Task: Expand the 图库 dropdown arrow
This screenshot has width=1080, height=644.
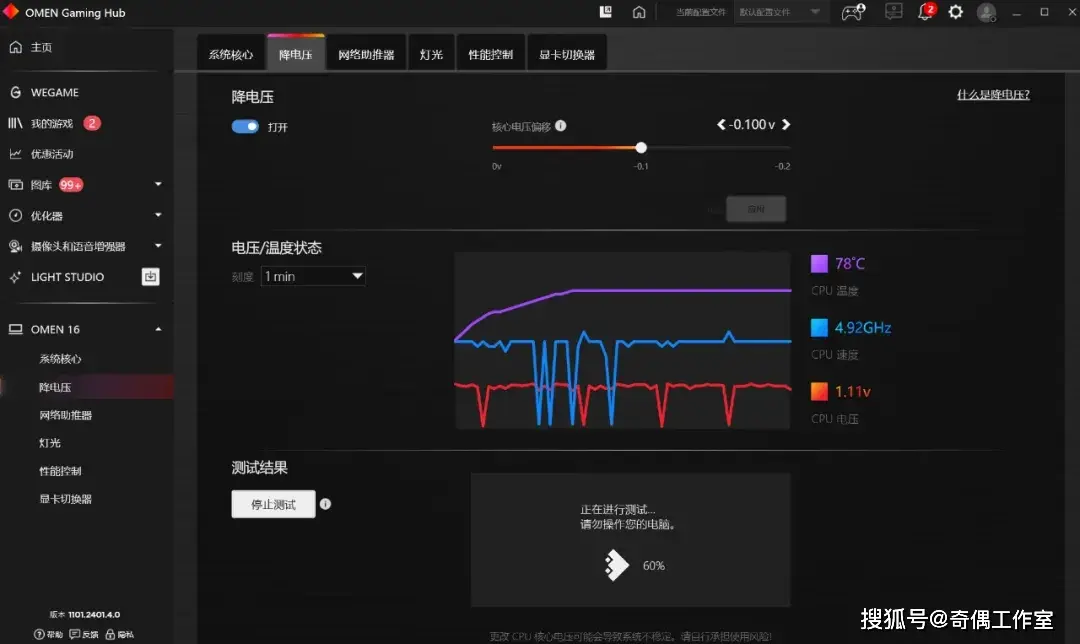Action: point(158,184)
